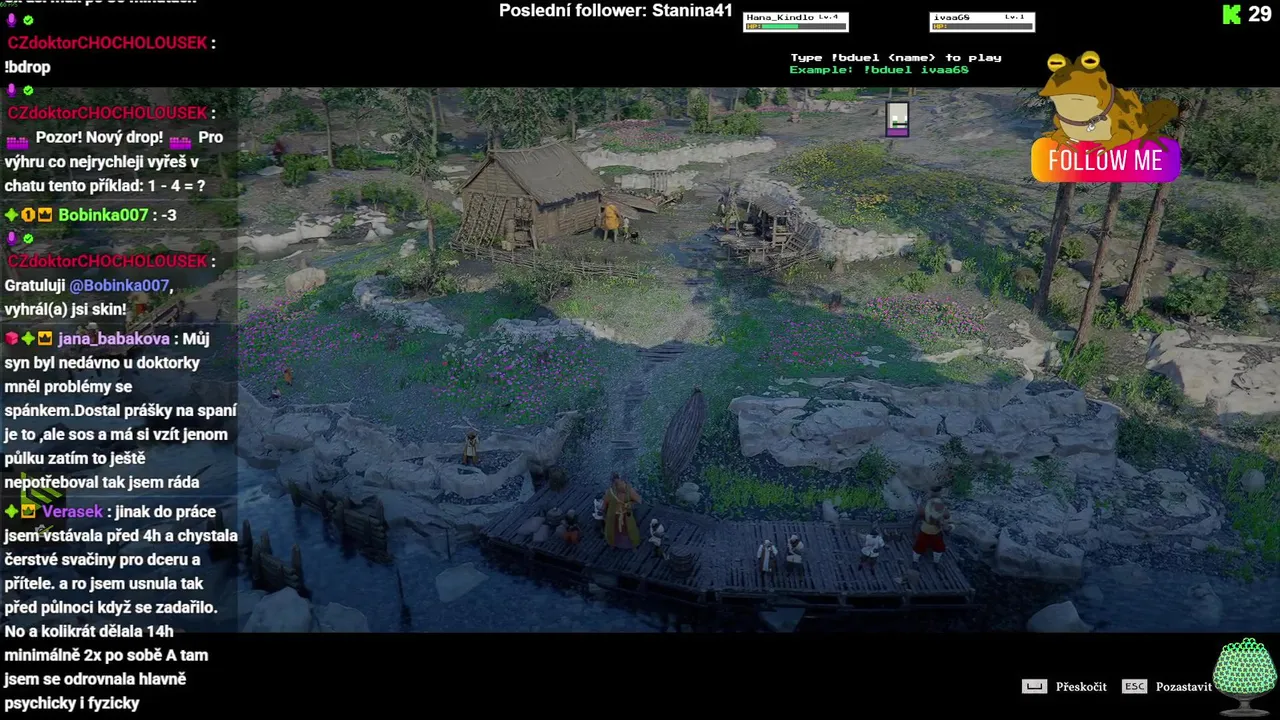The image size is (1280, 720).
Task: Click the pixel duel character sprite
Action: point(897,119)
